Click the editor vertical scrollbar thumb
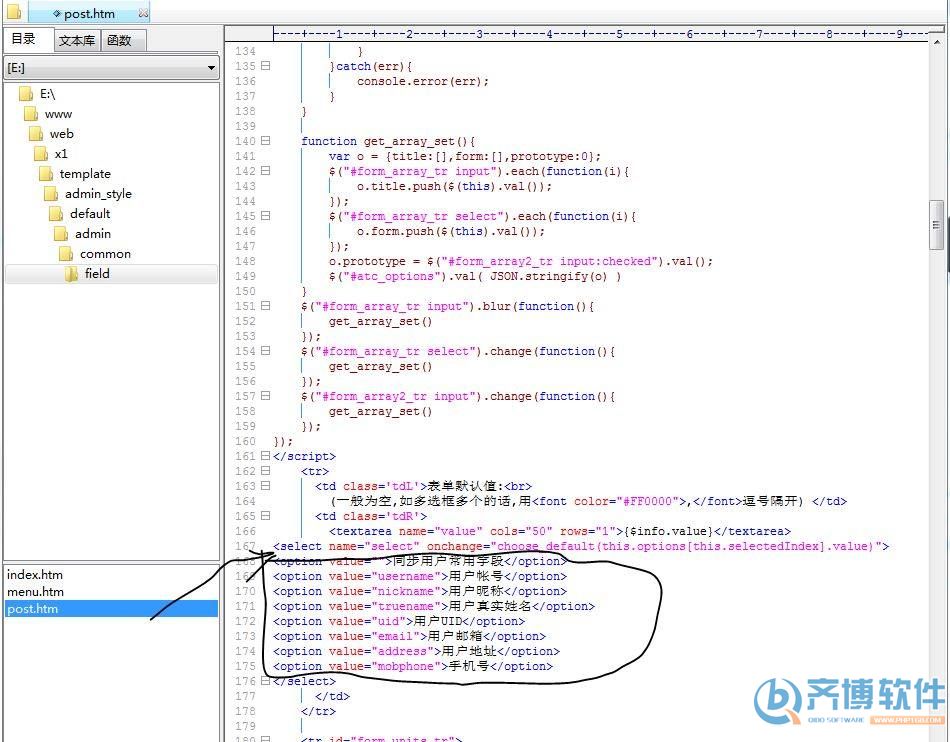Viewport: 950px width, 742px height. 936,224
